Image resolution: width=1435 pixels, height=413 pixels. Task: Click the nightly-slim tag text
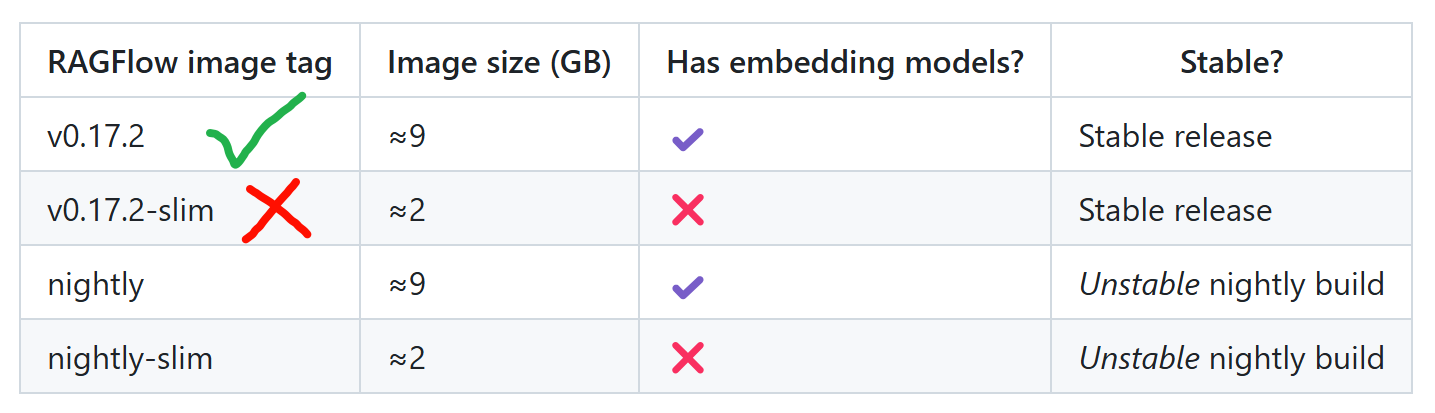click(130, 358)
